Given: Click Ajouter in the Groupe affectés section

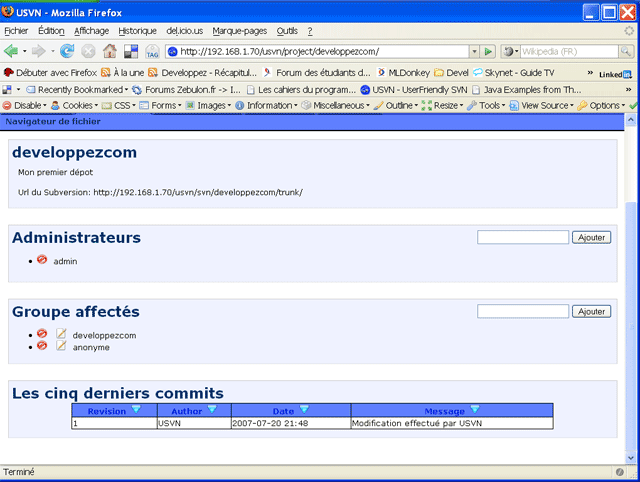Looking at the screenshot, I should coord(591,311).
